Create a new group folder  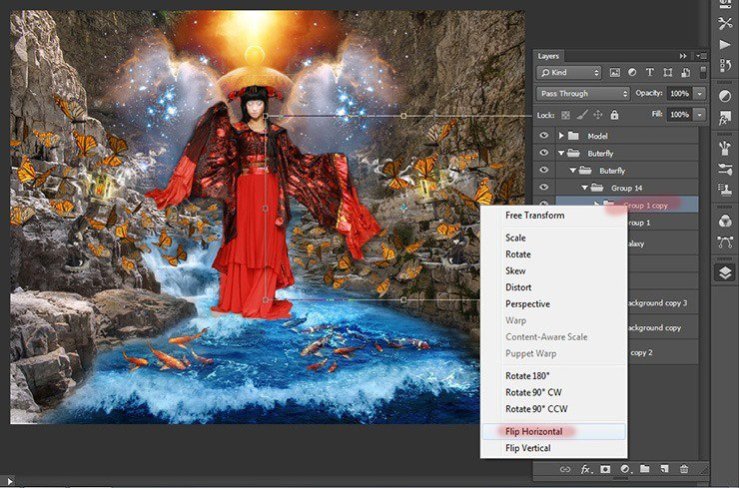click(644, 469)
